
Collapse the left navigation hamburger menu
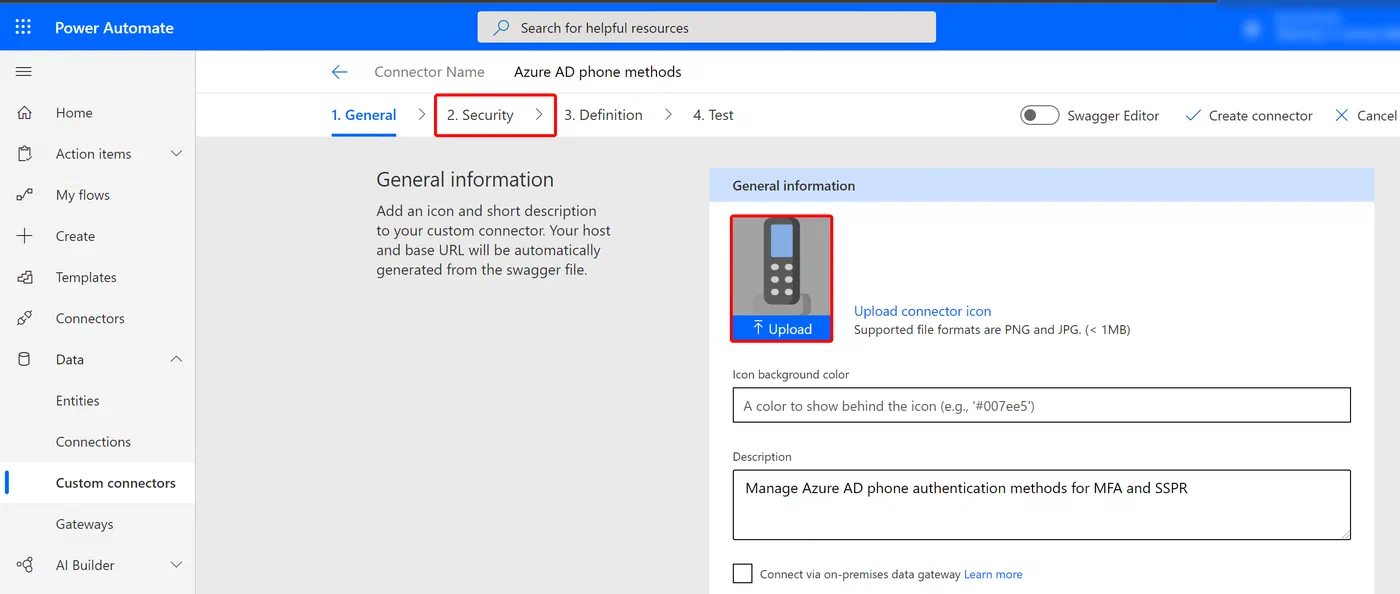[x=24, y=72]
